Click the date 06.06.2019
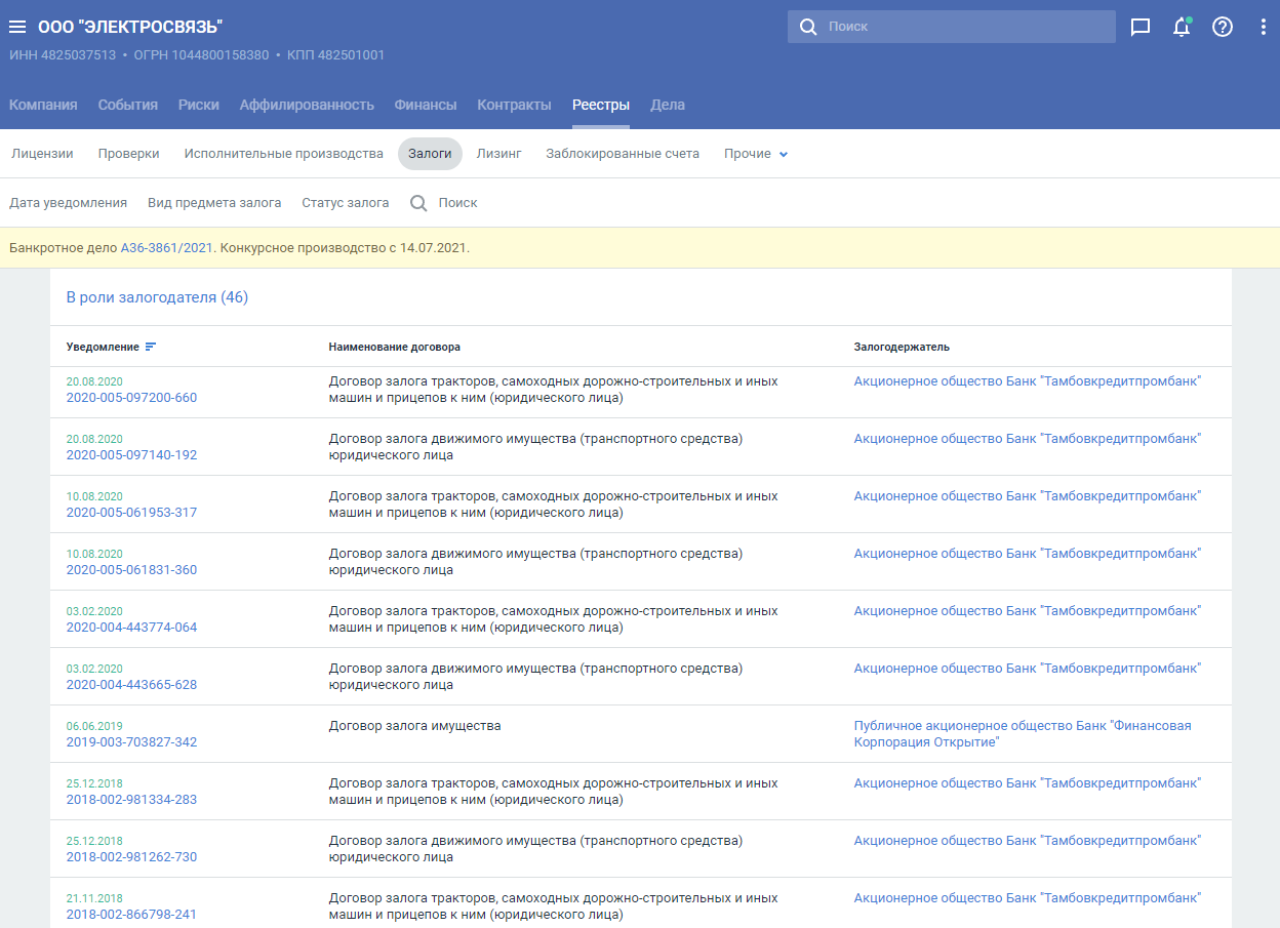This screenshot has height=928, width=1280. coord(94,726)
